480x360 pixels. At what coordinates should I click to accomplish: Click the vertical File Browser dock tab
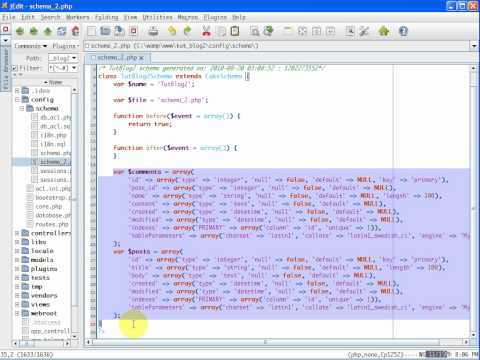[x=6, y=69]
